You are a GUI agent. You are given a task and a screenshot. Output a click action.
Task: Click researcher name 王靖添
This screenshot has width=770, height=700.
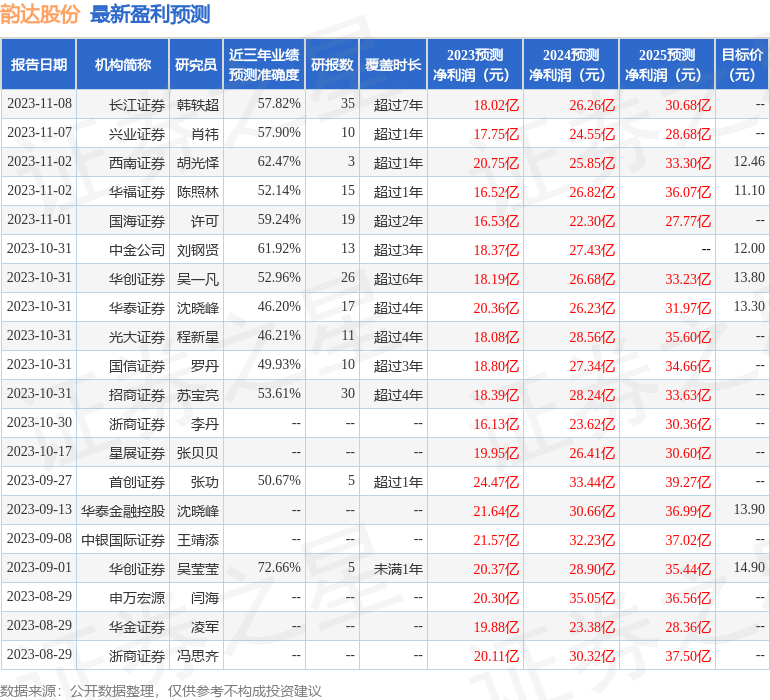coord(197,539)
